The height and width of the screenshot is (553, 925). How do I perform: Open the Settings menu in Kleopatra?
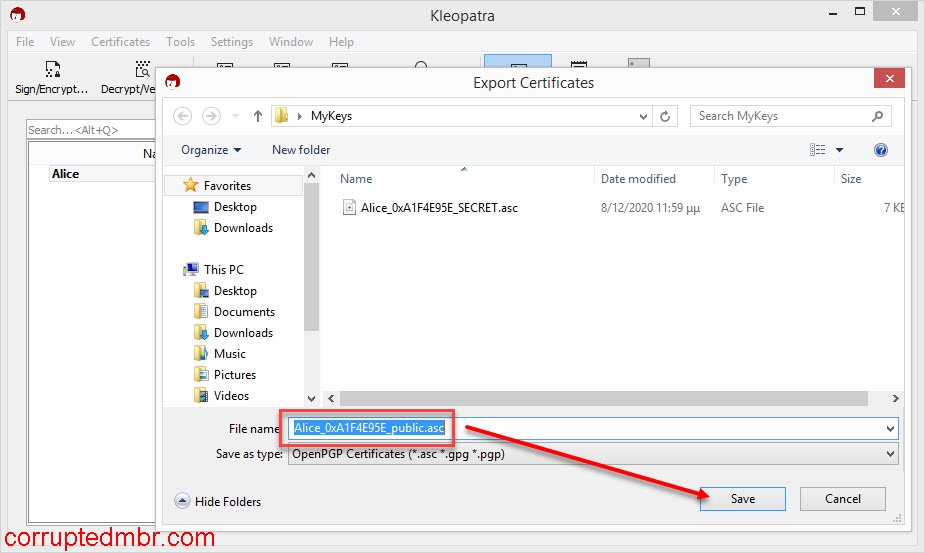pos(231,42)
